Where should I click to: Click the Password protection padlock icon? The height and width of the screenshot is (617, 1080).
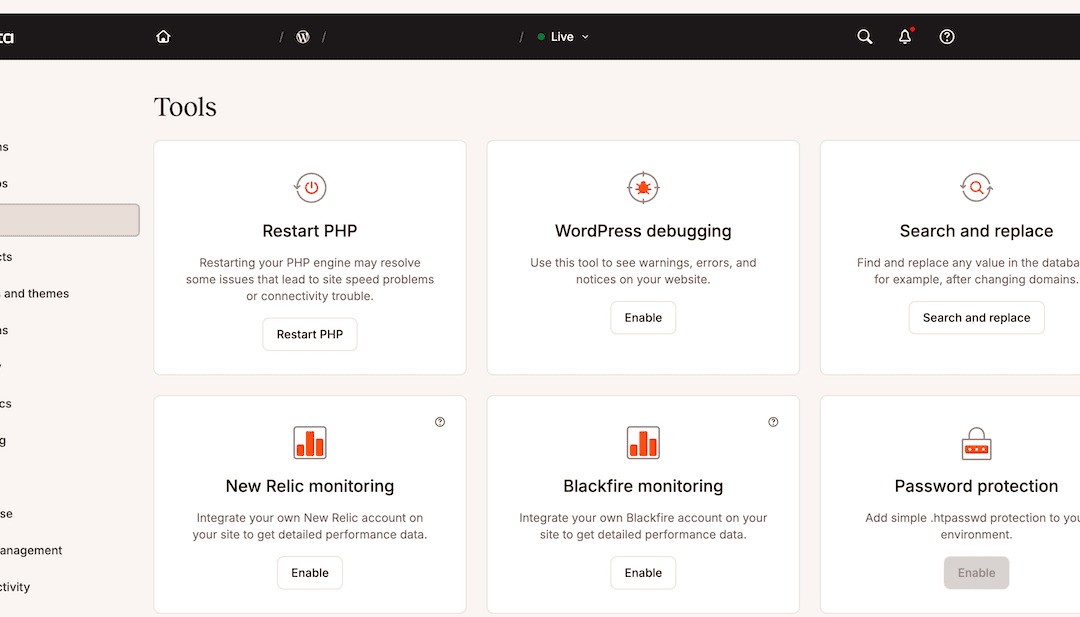pyautogui.click(x=976, y=442)
